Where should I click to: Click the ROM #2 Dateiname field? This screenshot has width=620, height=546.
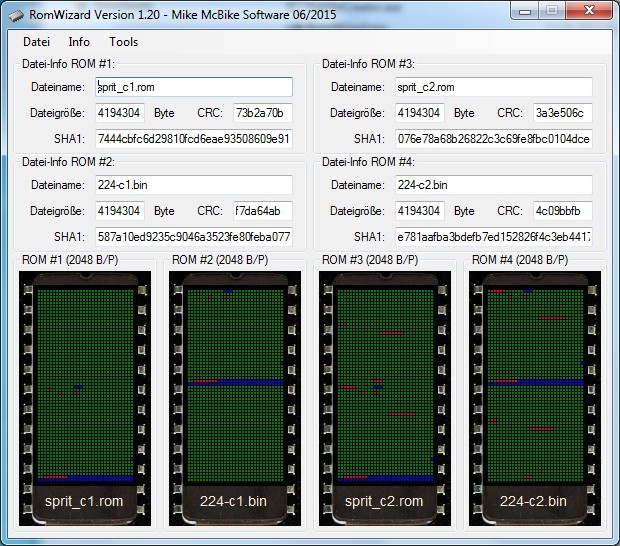pyautogui.click(x=194, y=185)
